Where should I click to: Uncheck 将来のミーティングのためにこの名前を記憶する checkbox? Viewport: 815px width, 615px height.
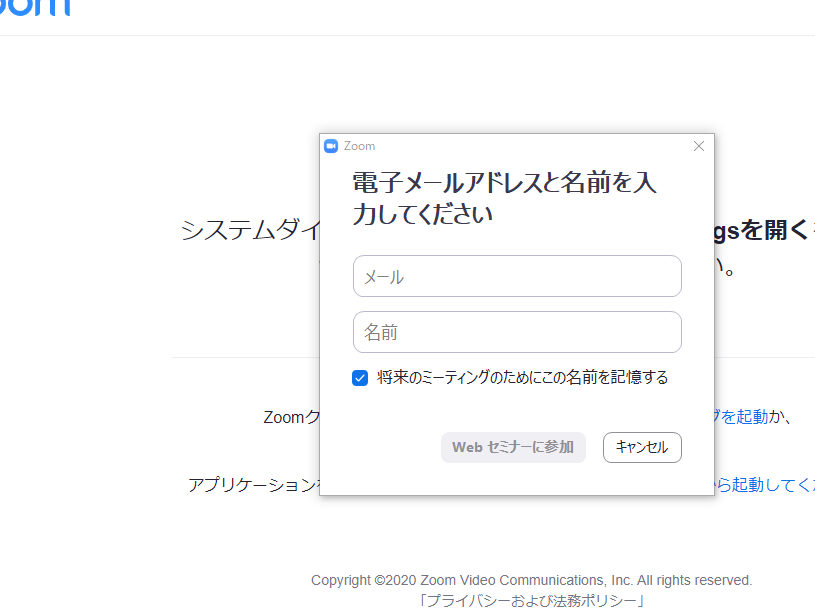360,378
